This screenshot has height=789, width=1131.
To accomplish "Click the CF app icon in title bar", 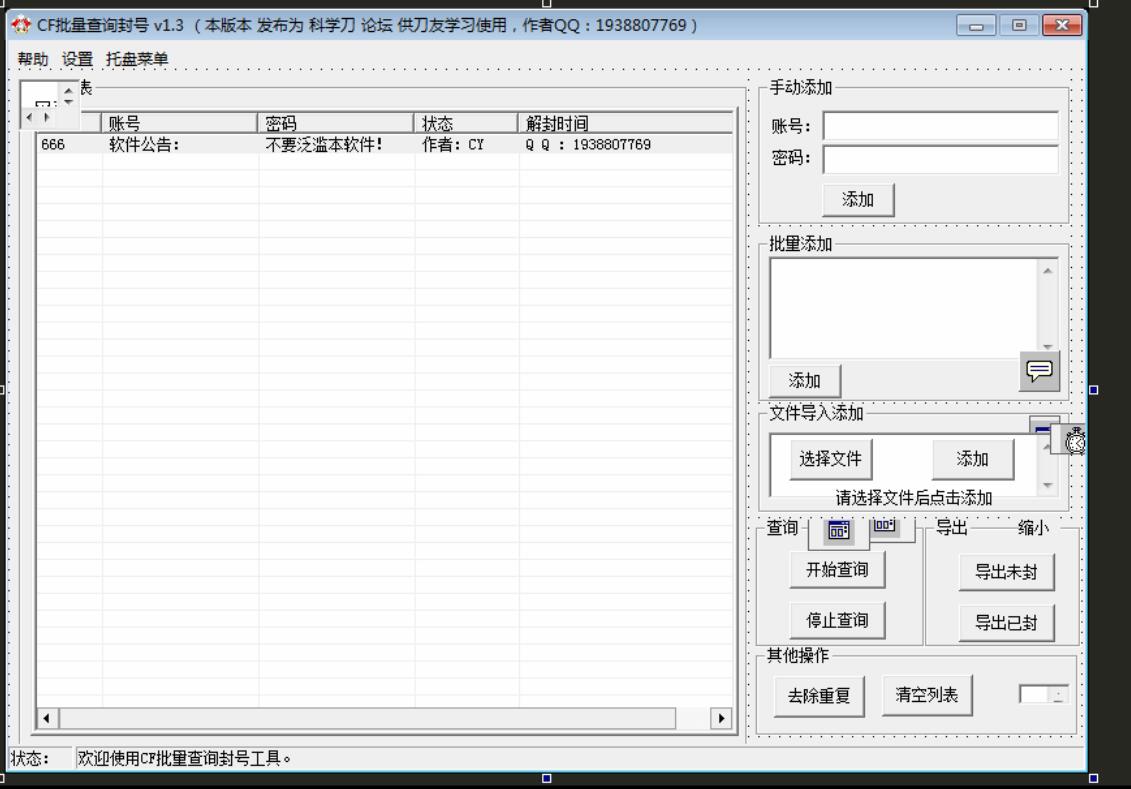I will coord(21,25).
